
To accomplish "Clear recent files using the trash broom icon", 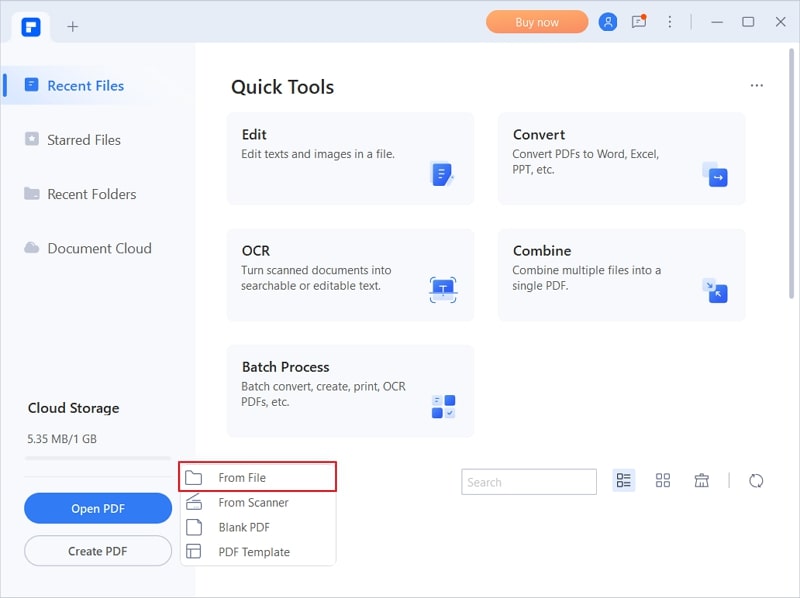I will tap(701, 480).
